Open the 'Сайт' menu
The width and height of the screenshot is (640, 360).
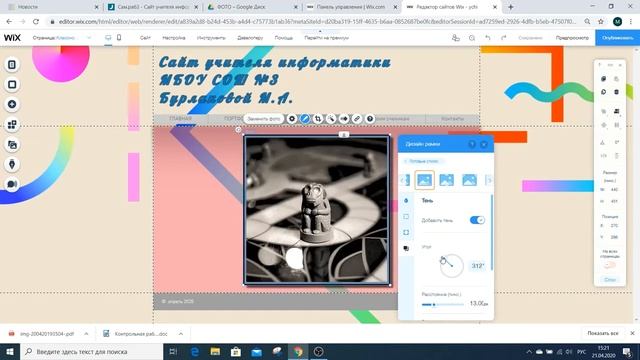(145, 38)
